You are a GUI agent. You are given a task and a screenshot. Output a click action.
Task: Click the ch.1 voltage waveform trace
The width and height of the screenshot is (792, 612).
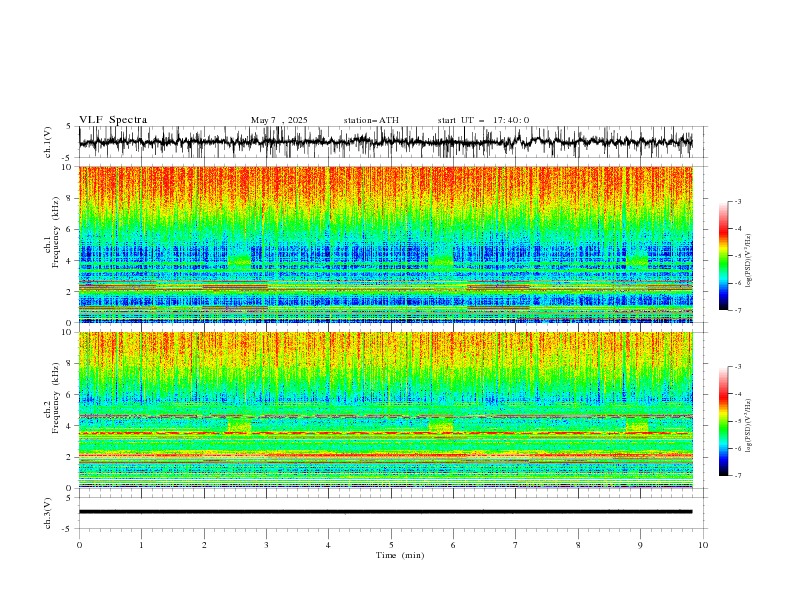[385, 142]
